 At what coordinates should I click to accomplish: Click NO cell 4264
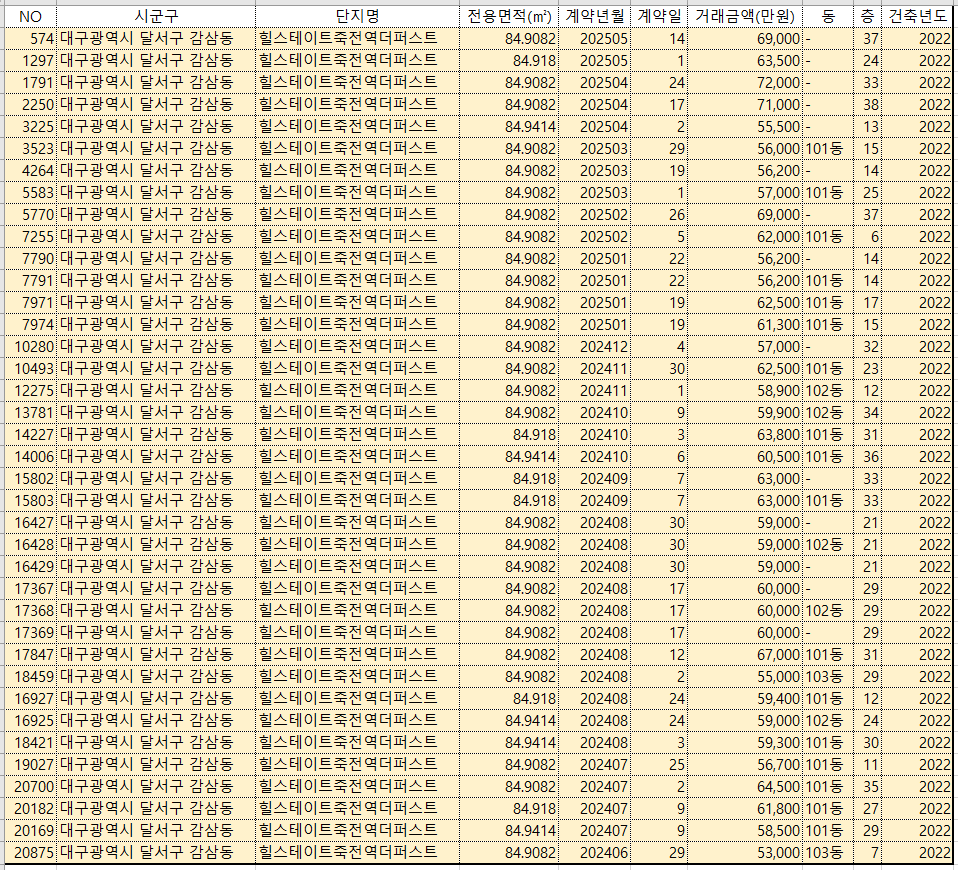pos(31,170)
